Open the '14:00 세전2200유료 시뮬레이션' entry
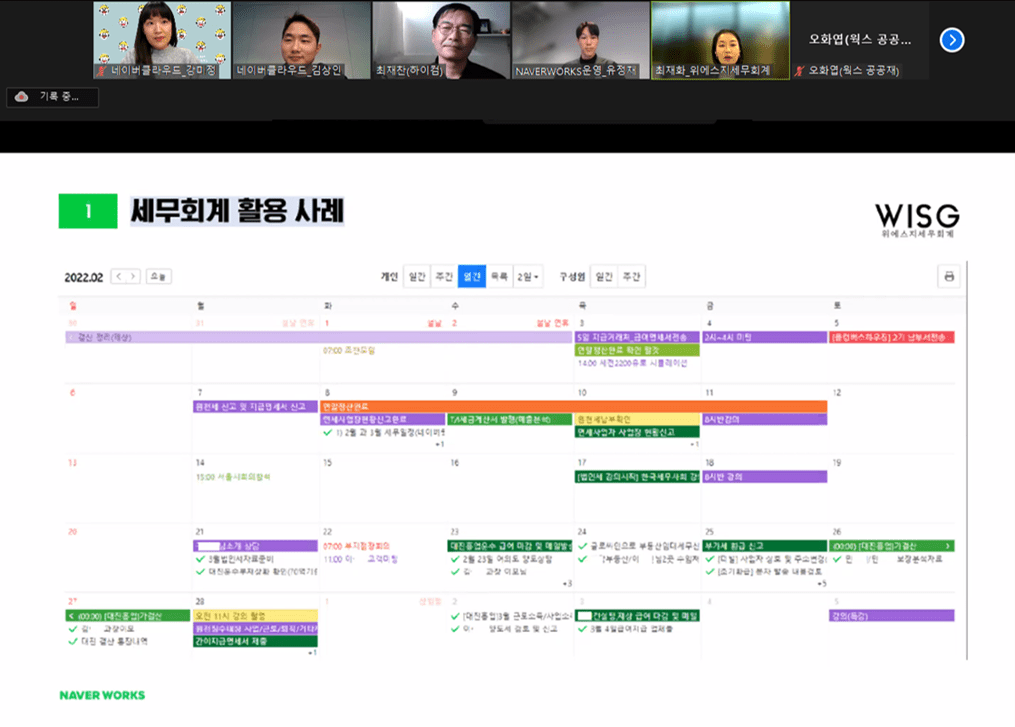The image size is (1015, 727). (x=632, y=363)
